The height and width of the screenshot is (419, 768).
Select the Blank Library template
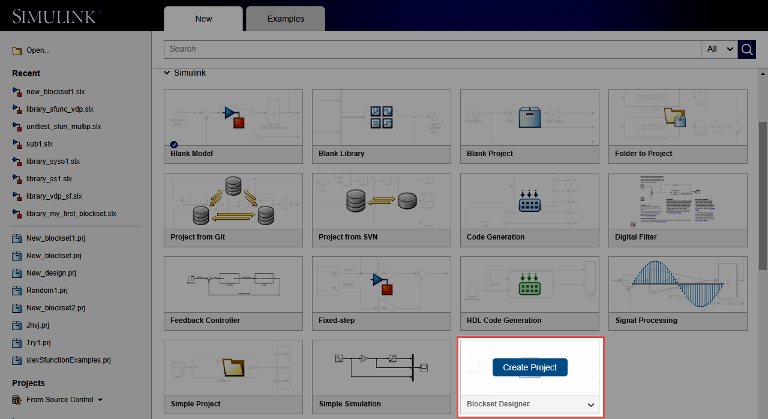pyautogui.click(x=381, y=126)
